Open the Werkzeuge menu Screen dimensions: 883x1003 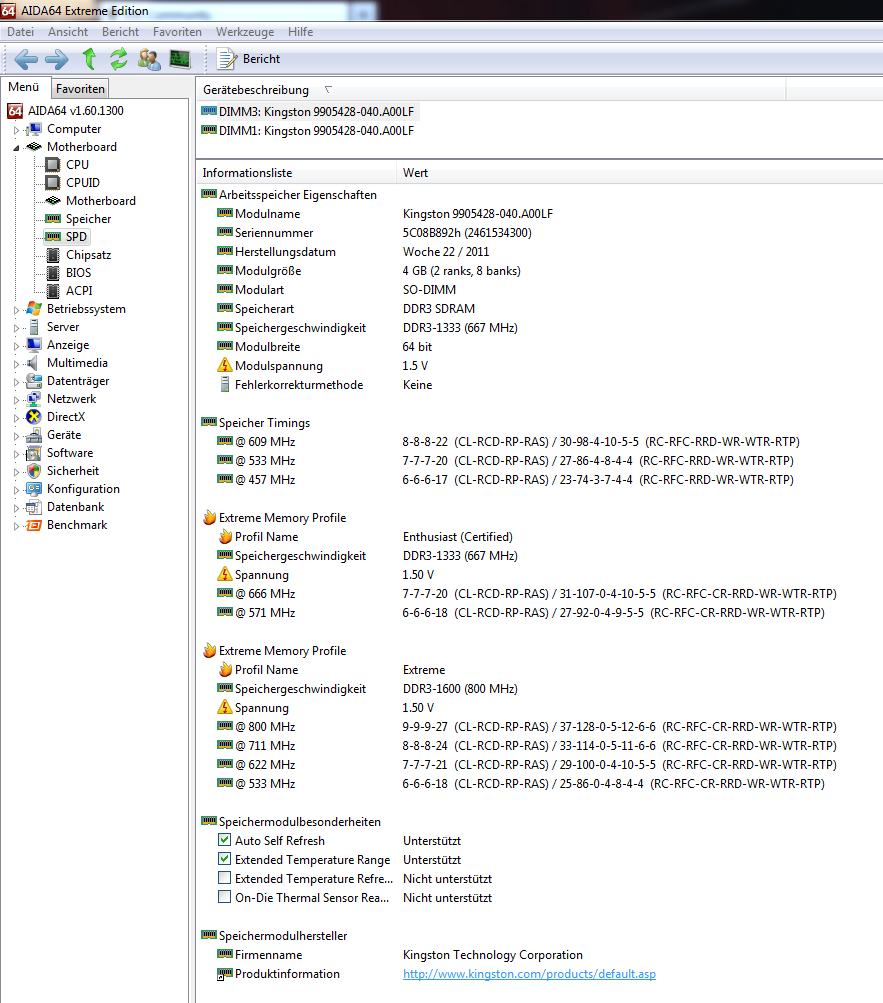tap(245, 32)
